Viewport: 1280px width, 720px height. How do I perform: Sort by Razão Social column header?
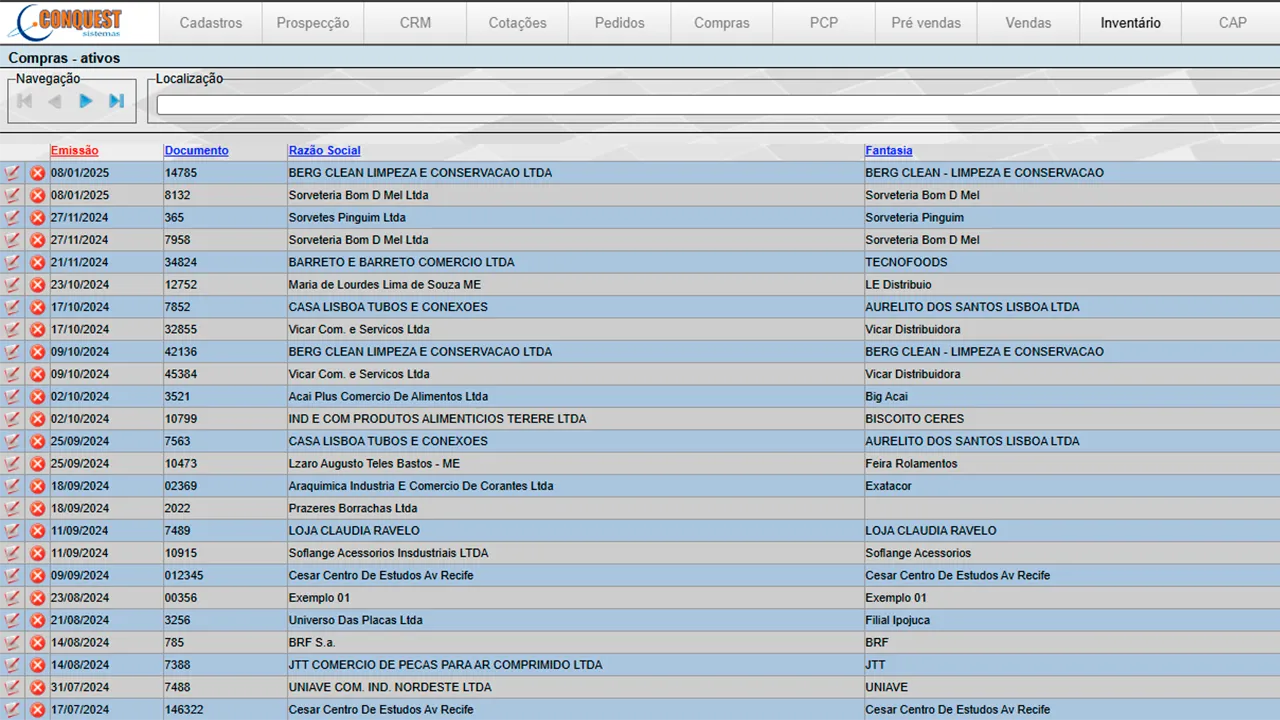pos(325,151)
